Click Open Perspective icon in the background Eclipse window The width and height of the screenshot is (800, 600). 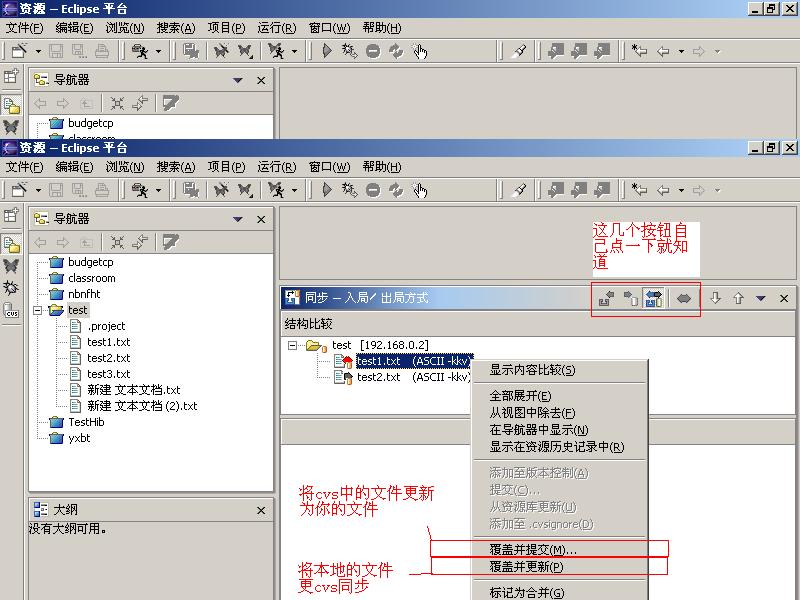pyautogui.click(x=11, y=77)
